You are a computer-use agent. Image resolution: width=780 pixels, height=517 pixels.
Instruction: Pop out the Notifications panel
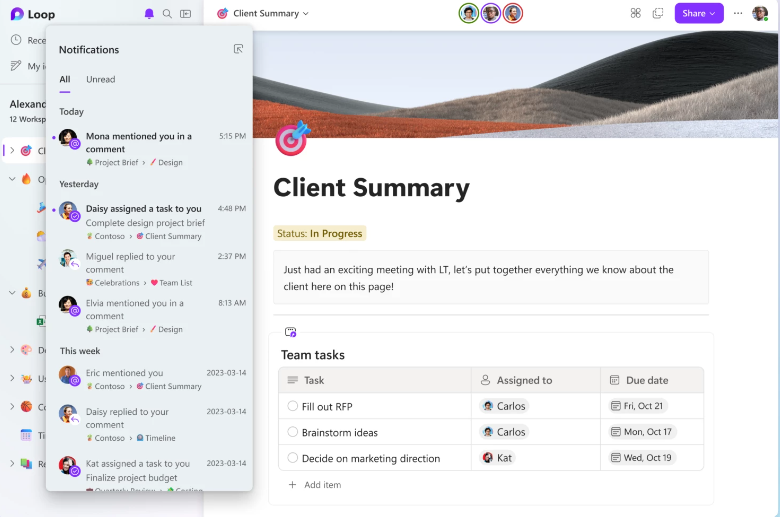tap(238, 49)
